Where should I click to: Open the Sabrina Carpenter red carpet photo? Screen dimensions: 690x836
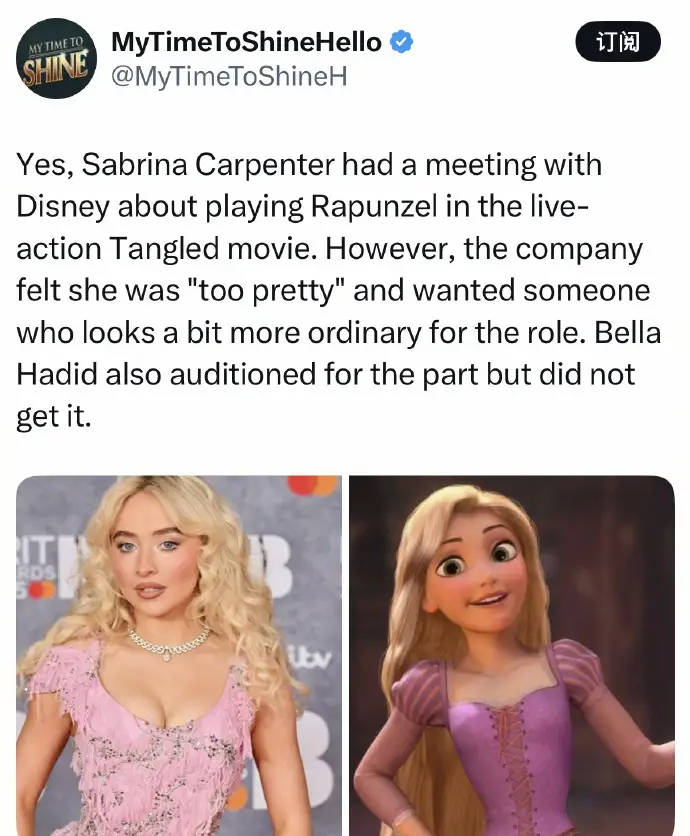click(179, 655)
